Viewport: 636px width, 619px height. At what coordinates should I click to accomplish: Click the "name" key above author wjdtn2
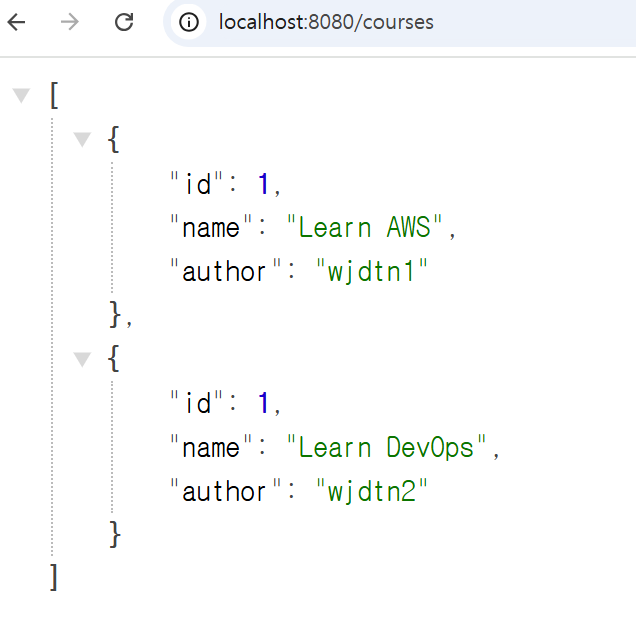tap(211, 448)
